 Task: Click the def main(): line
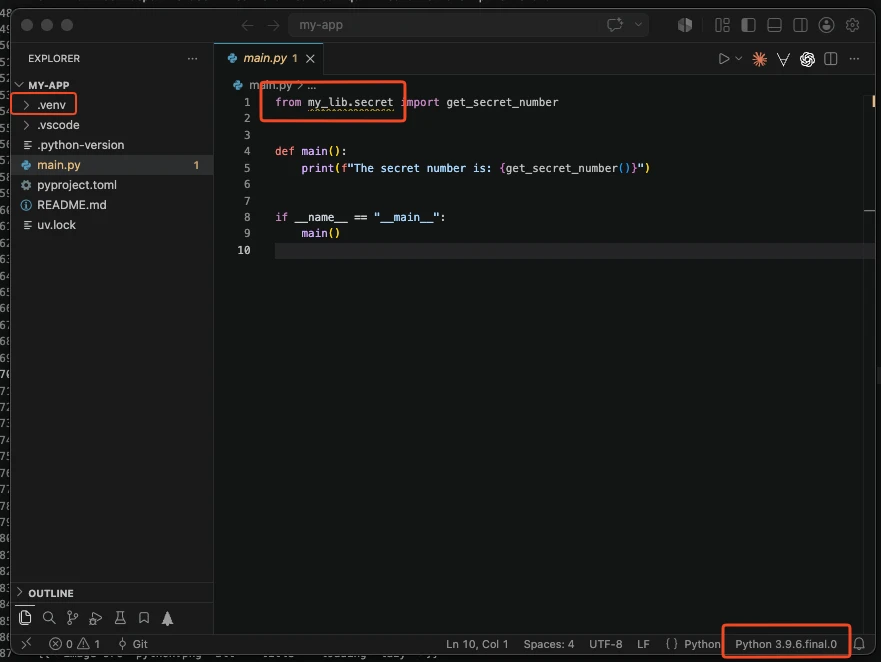[x=311, y=151]
